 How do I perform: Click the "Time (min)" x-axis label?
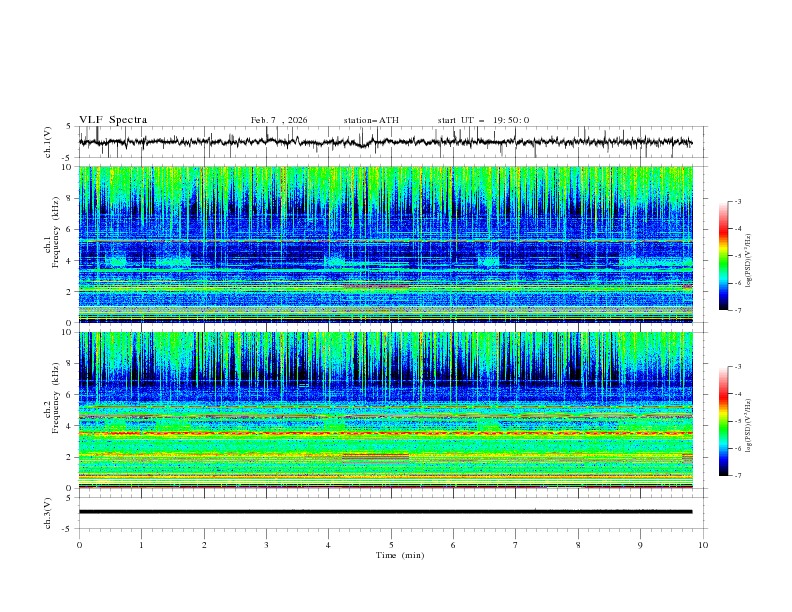point(400,555)
